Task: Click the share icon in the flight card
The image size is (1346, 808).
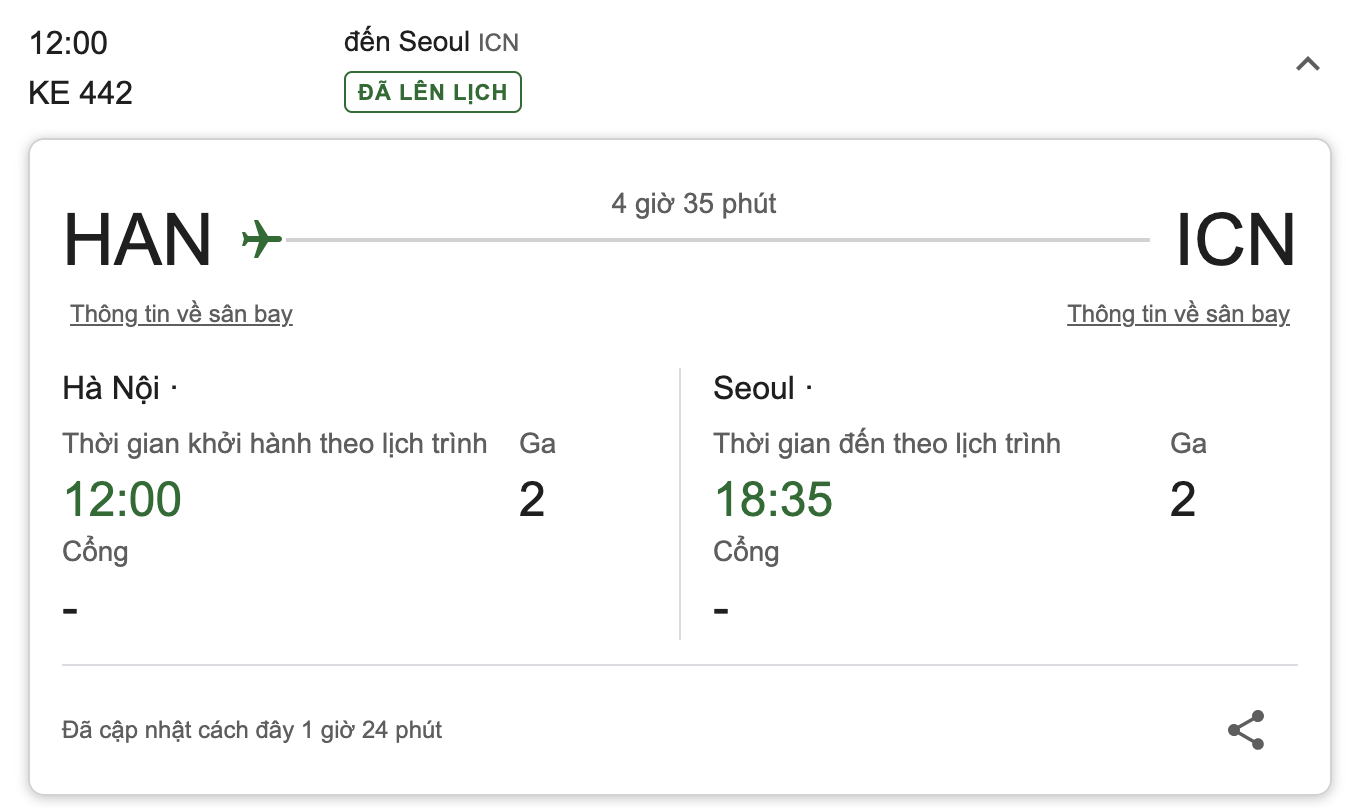Action: point(1246,730)
